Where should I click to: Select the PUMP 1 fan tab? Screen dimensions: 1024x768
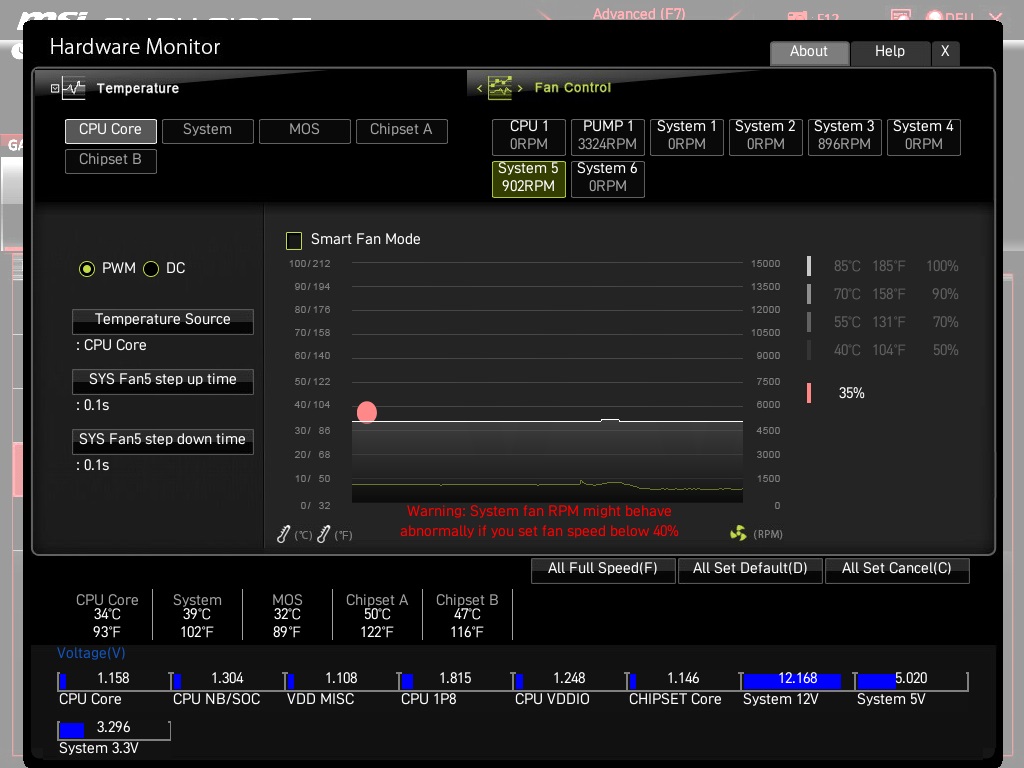pyautogui.click(x=608, y=135)
